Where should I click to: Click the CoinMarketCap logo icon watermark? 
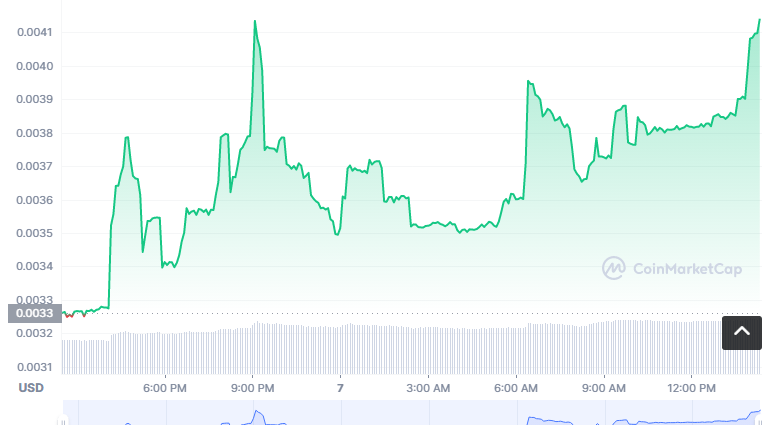(x=613, y=268)
